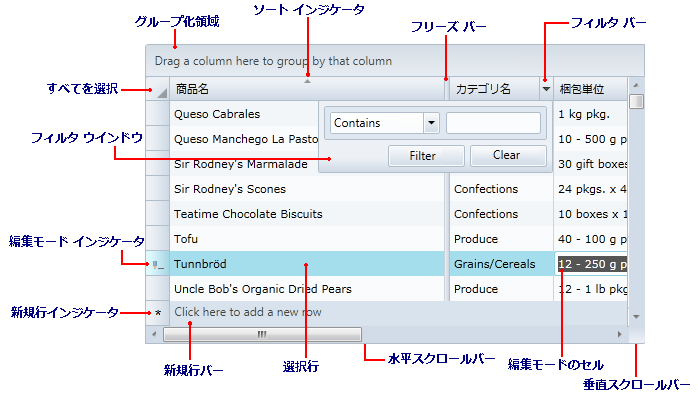Open the カテゴリ名 column filter dropdown arrow
The image size is (698, 397).
(x=546, y=89)
